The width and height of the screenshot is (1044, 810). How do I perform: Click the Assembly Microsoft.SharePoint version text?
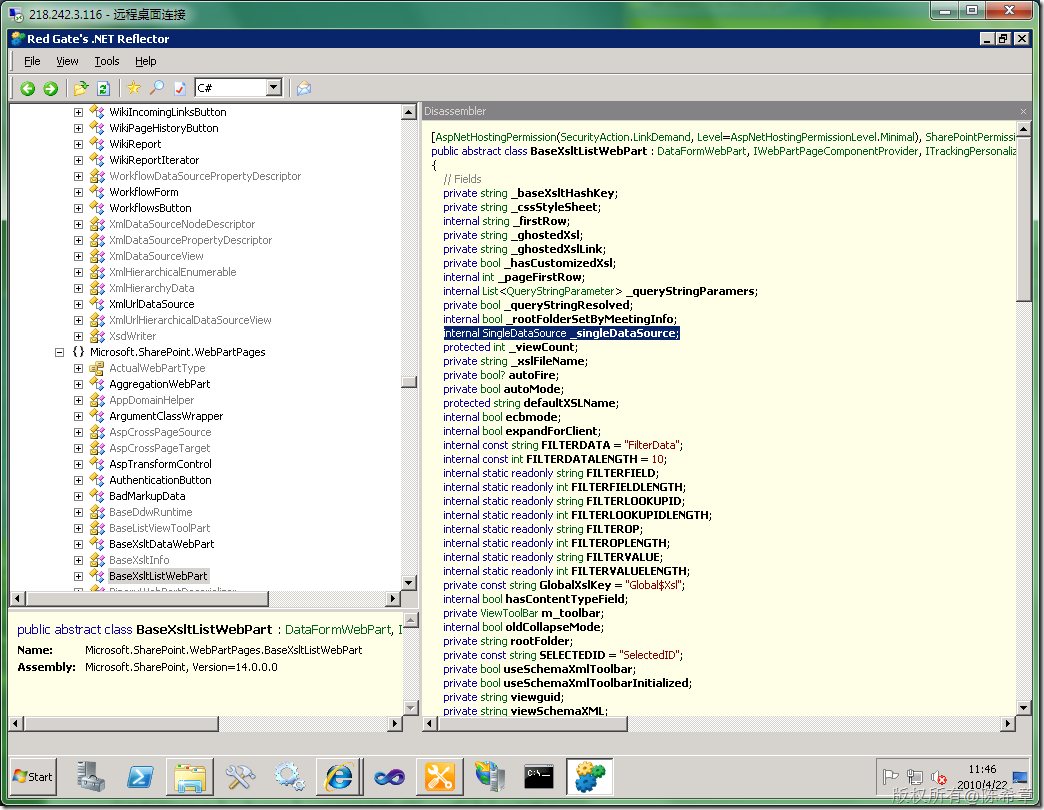181,667
